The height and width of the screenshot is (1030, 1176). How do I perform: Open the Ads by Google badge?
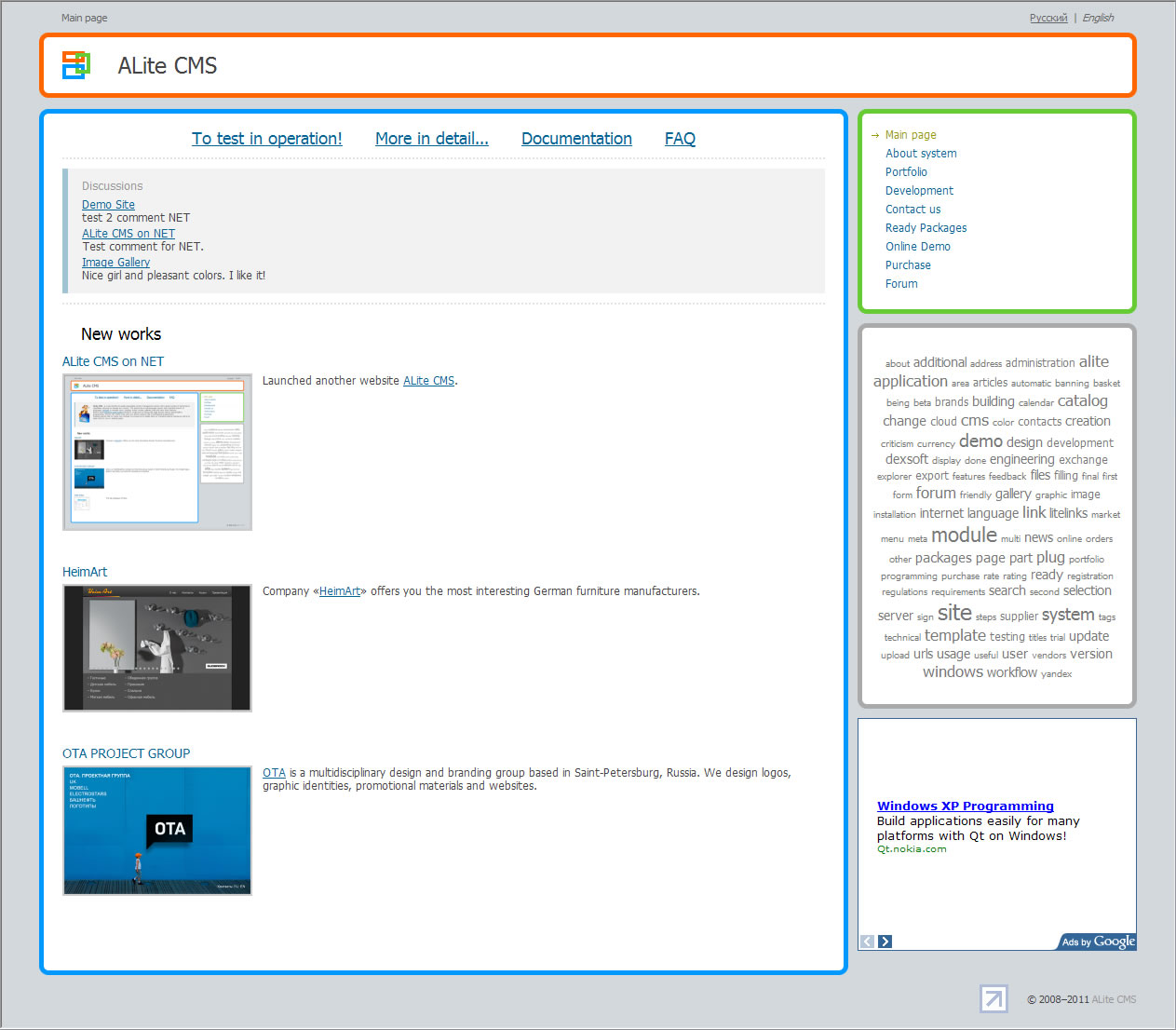pos(1097,942)
